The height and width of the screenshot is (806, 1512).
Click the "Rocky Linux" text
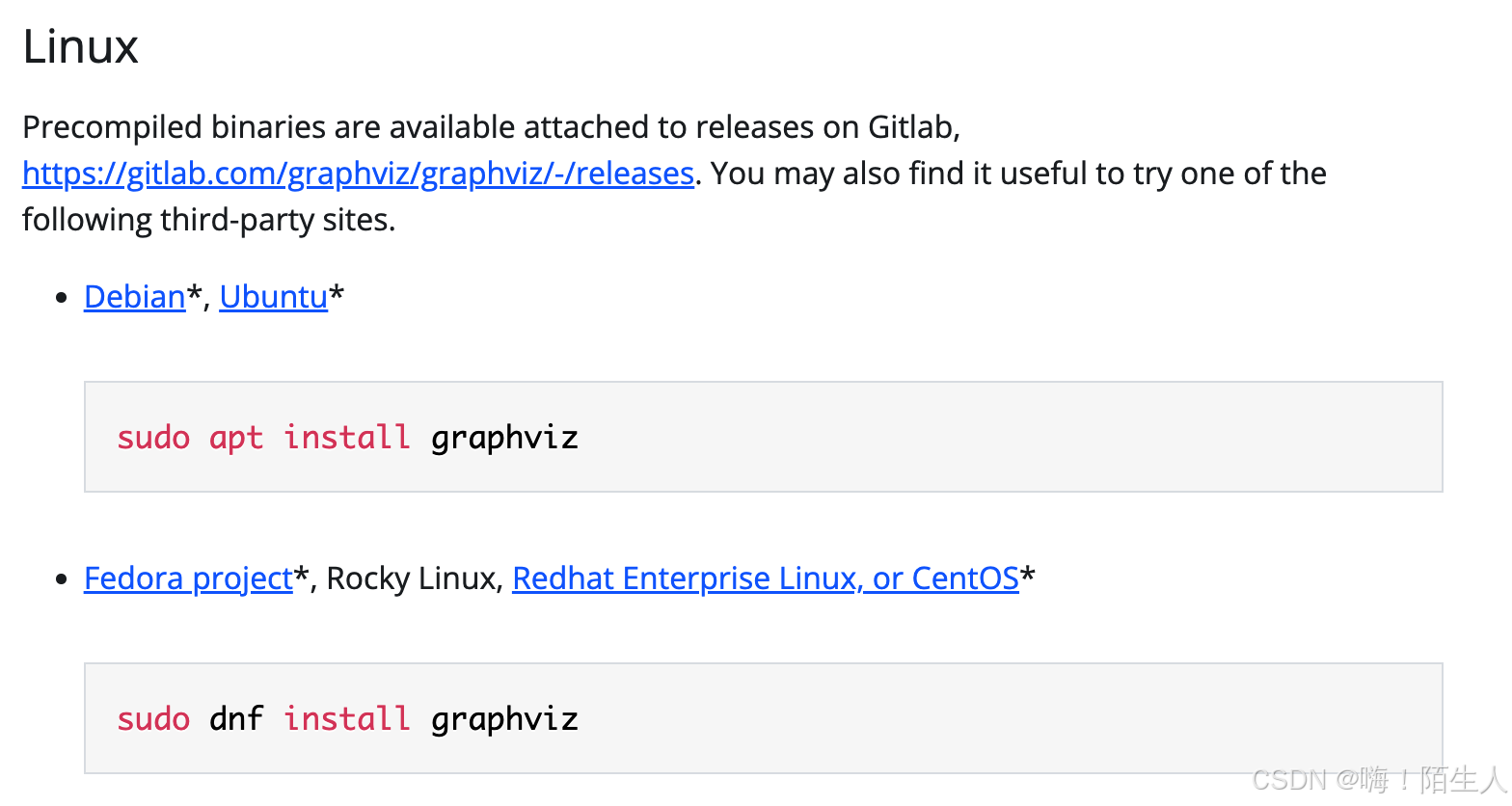coord(412,578)
